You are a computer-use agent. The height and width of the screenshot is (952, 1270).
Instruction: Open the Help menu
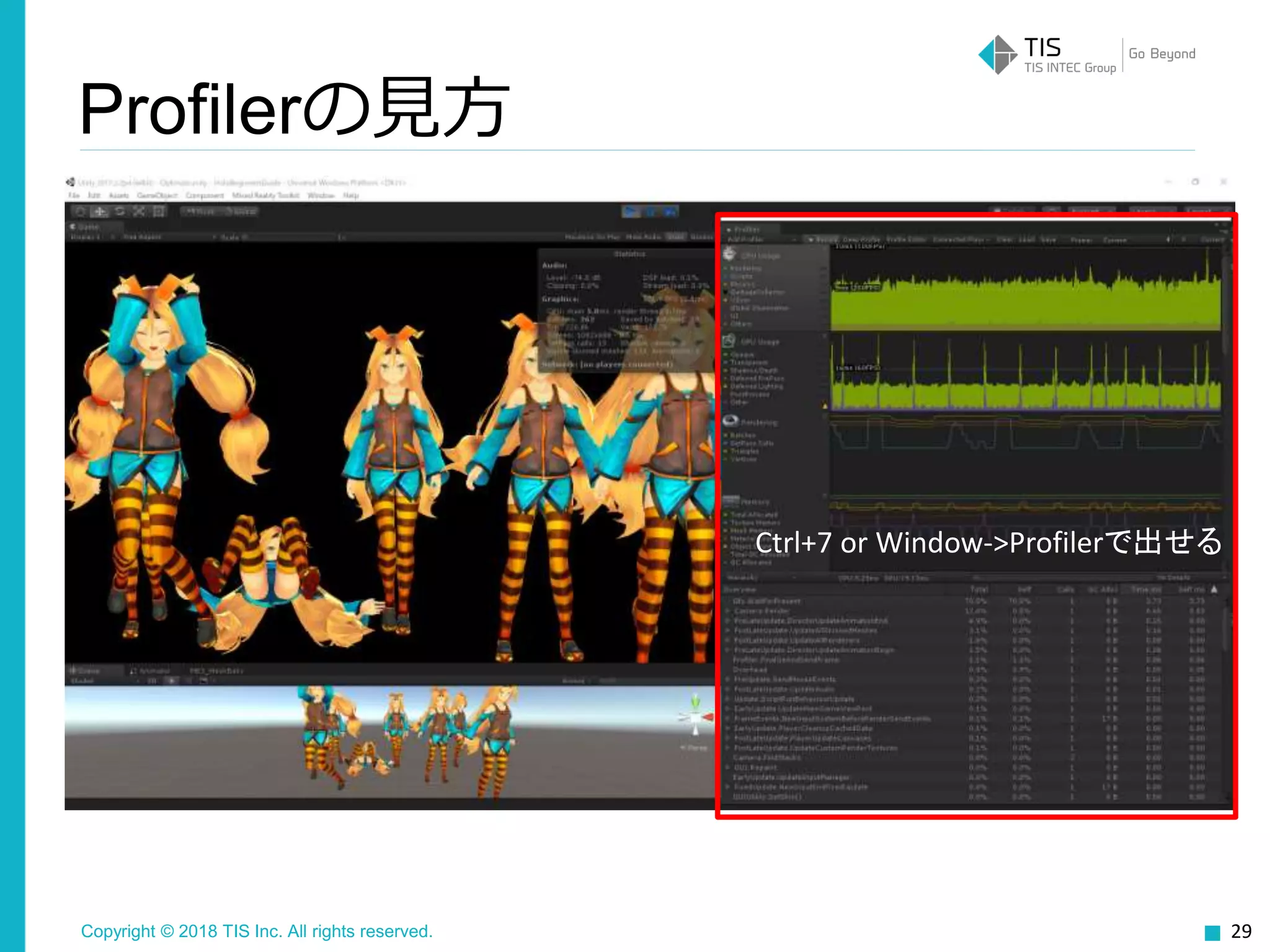pos(351,195)
